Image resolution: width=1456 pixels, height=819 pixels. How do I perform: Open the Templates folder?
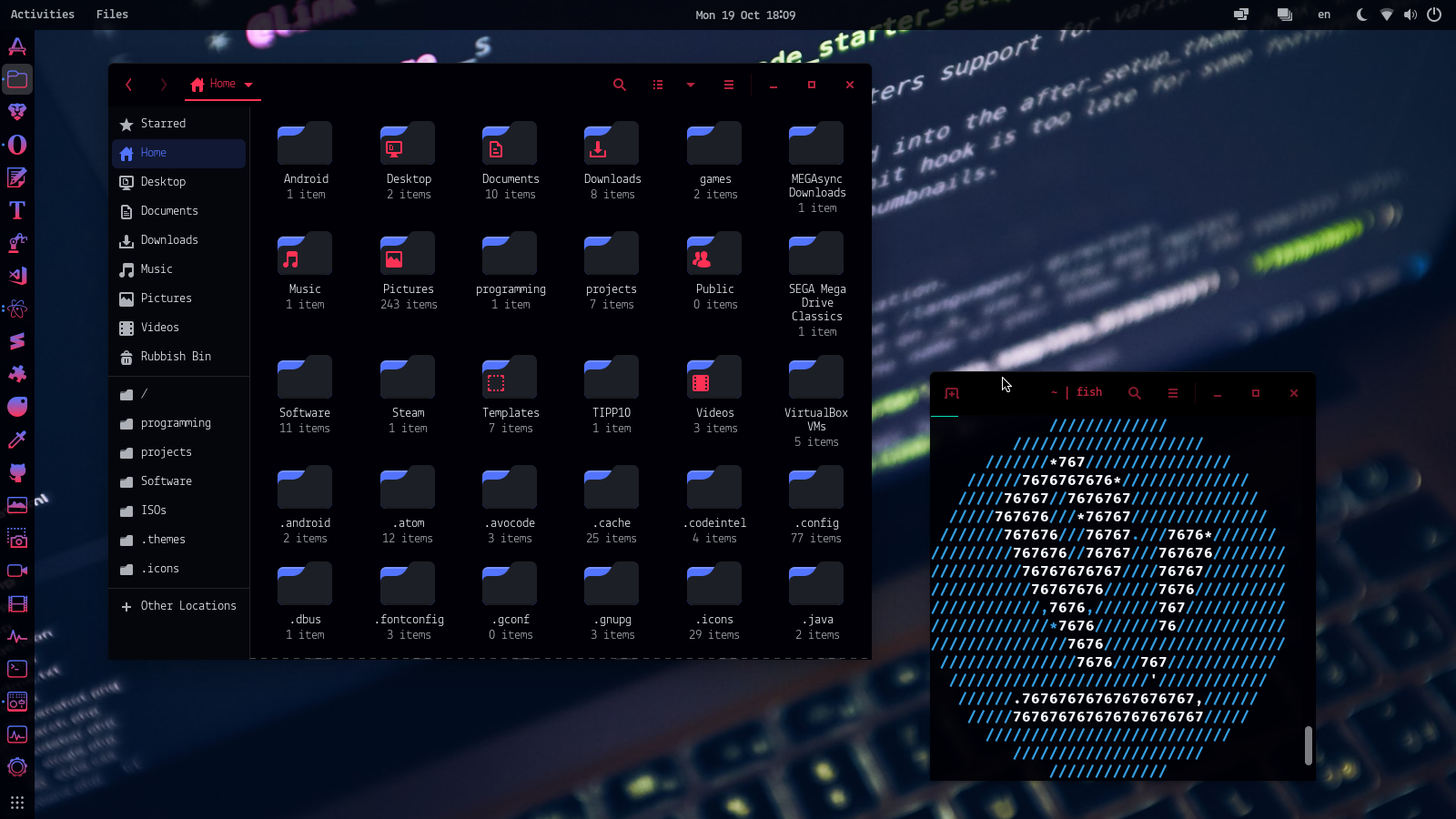510,378
